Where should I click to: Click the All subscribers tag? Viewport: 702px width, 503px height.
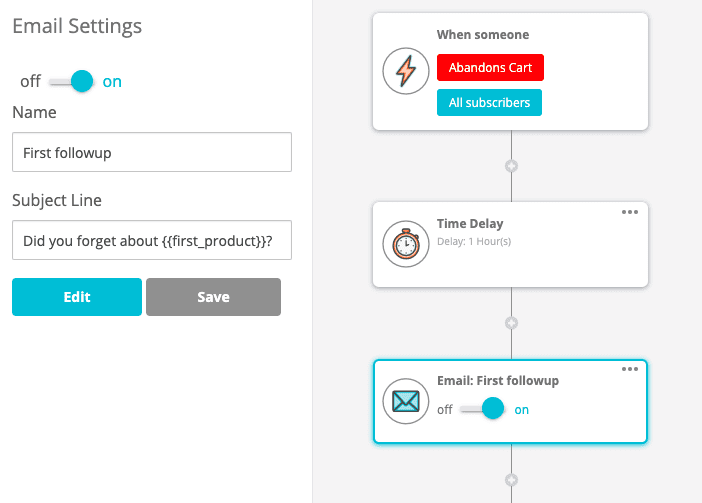coord(489,102)
